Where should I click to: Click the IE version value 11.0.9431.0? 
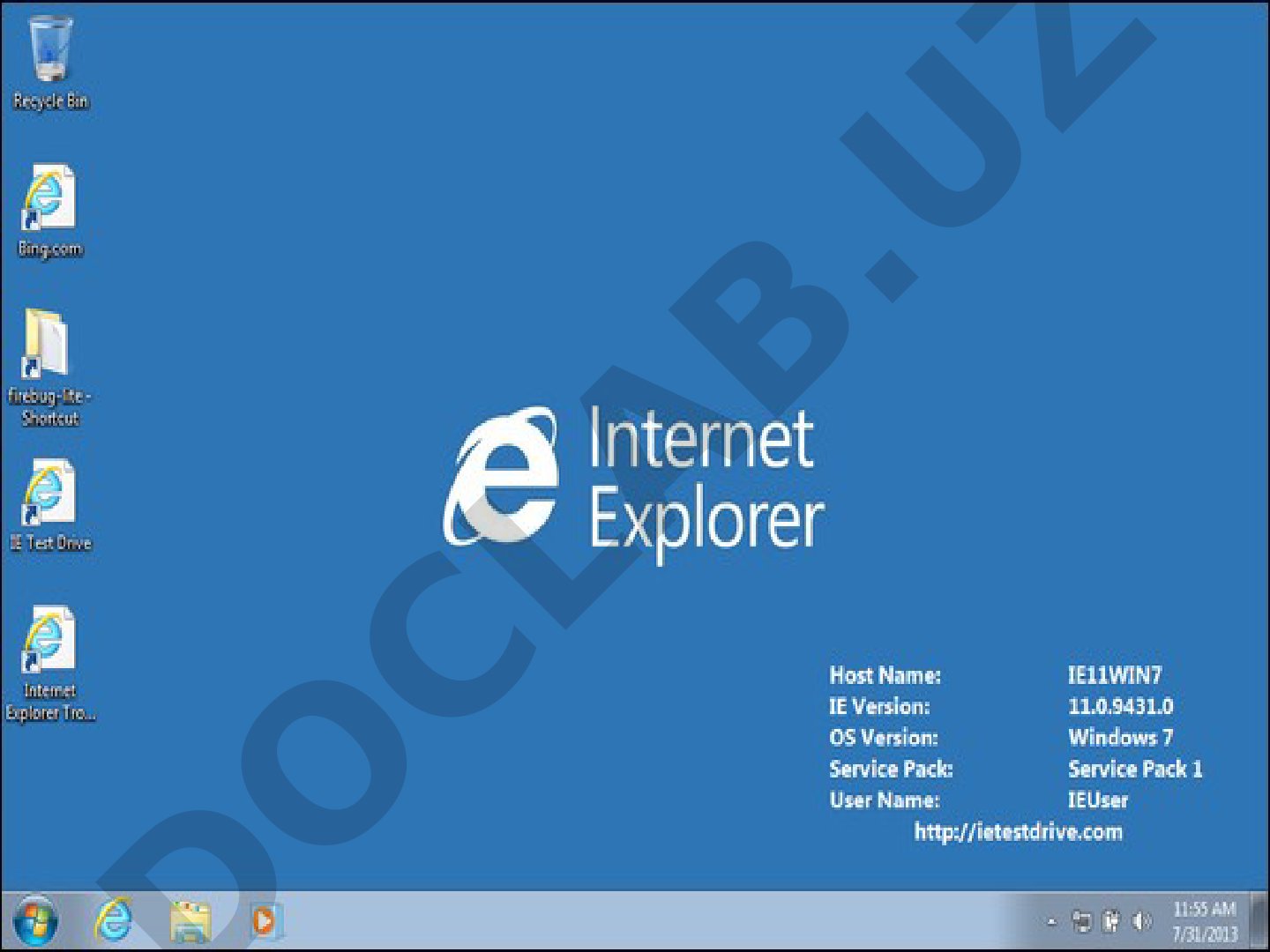click(x=1121, y=706)
